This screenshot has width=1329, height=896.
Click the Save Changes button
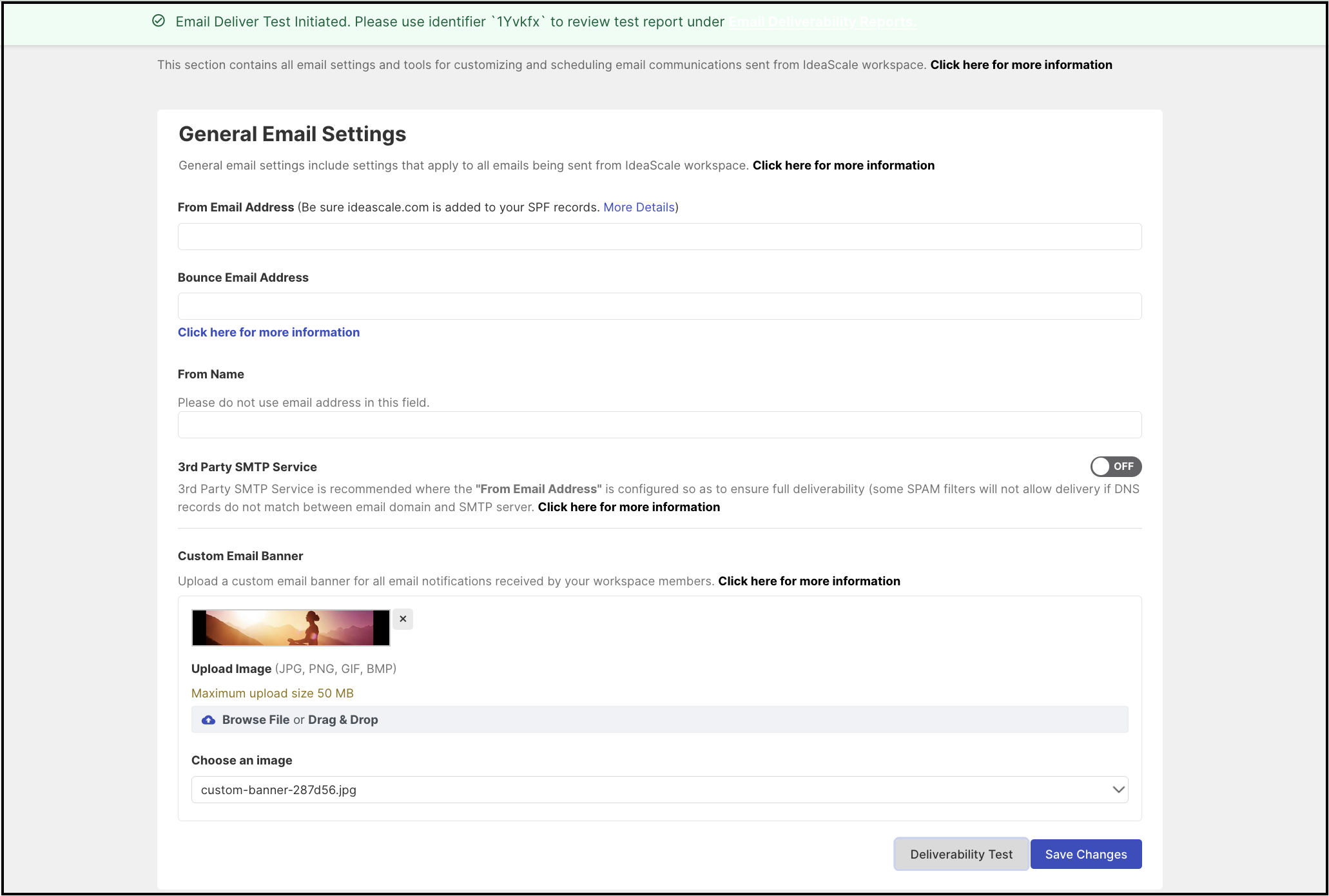(1086, 854)
